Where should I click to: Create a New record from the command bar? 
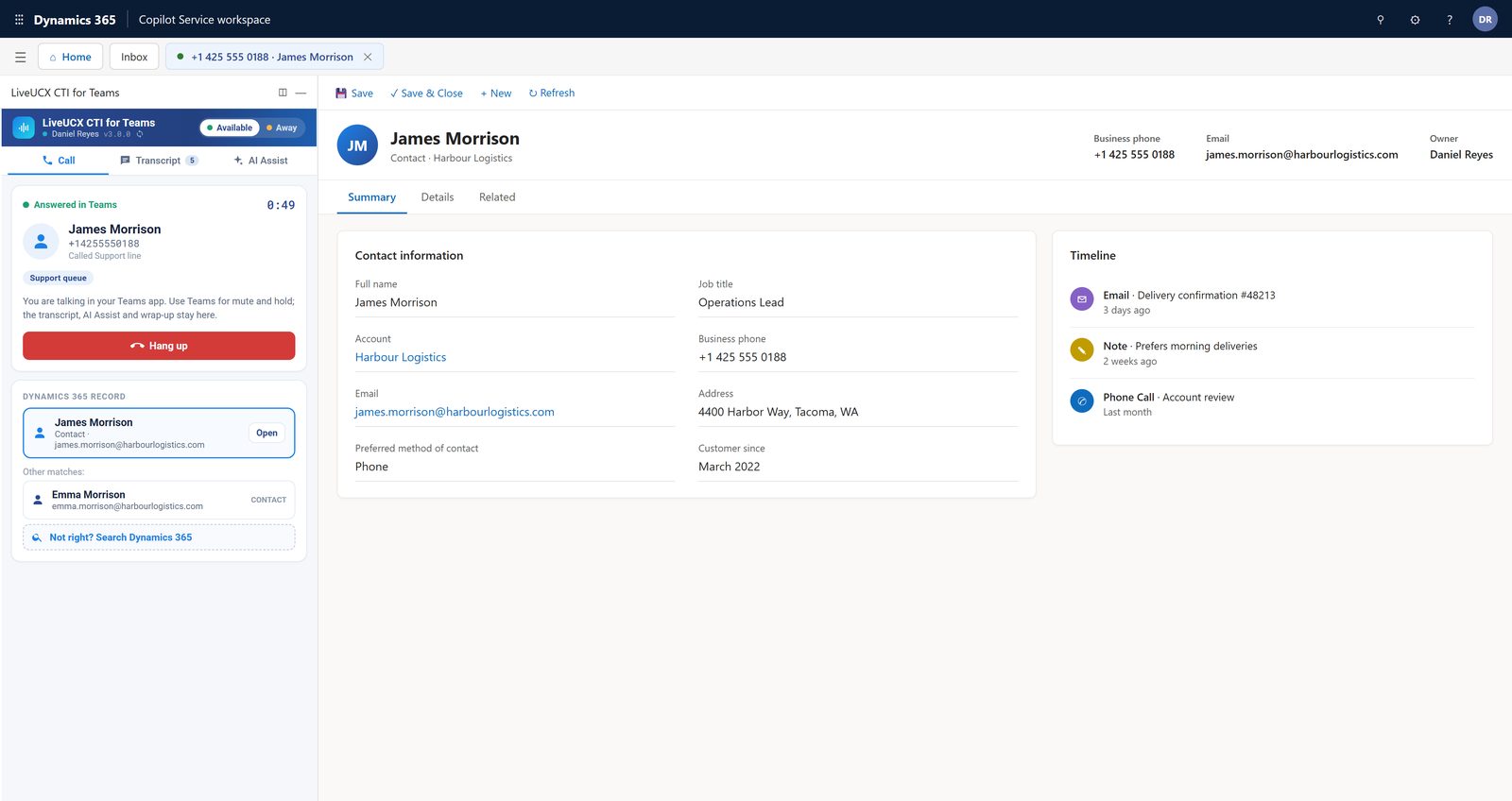tap(496, 93)
